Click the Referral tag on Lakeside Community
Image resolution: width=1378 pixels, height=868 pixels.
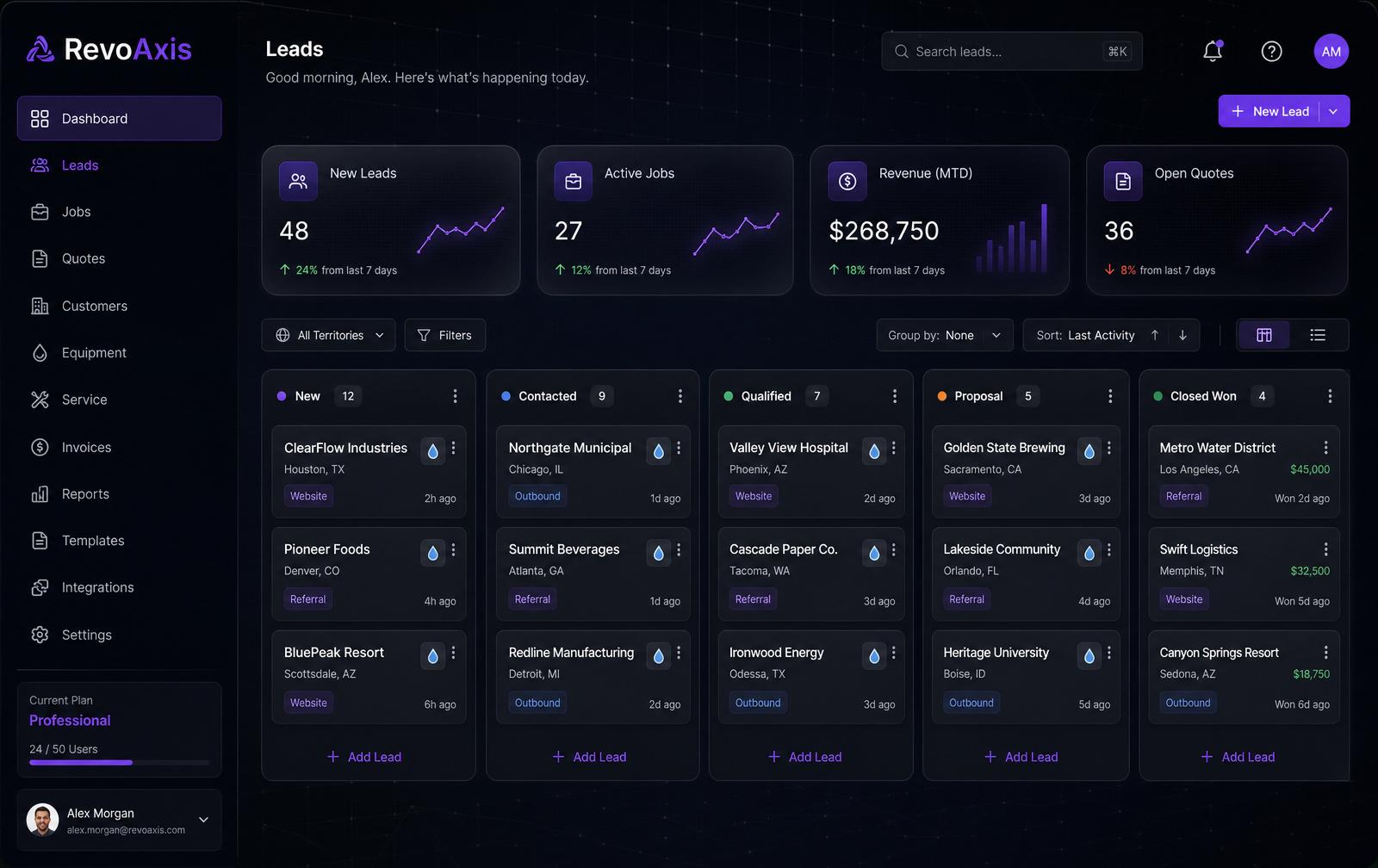[966, 599]
